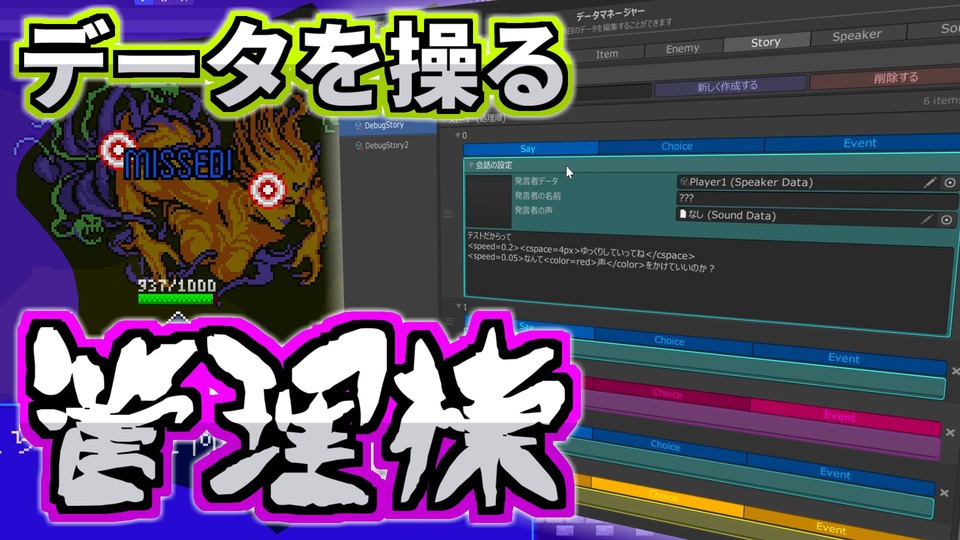Remove the pink story element with X
This screenshot has width=960, height=540.
pyautogui.click(x=950, y=433)
